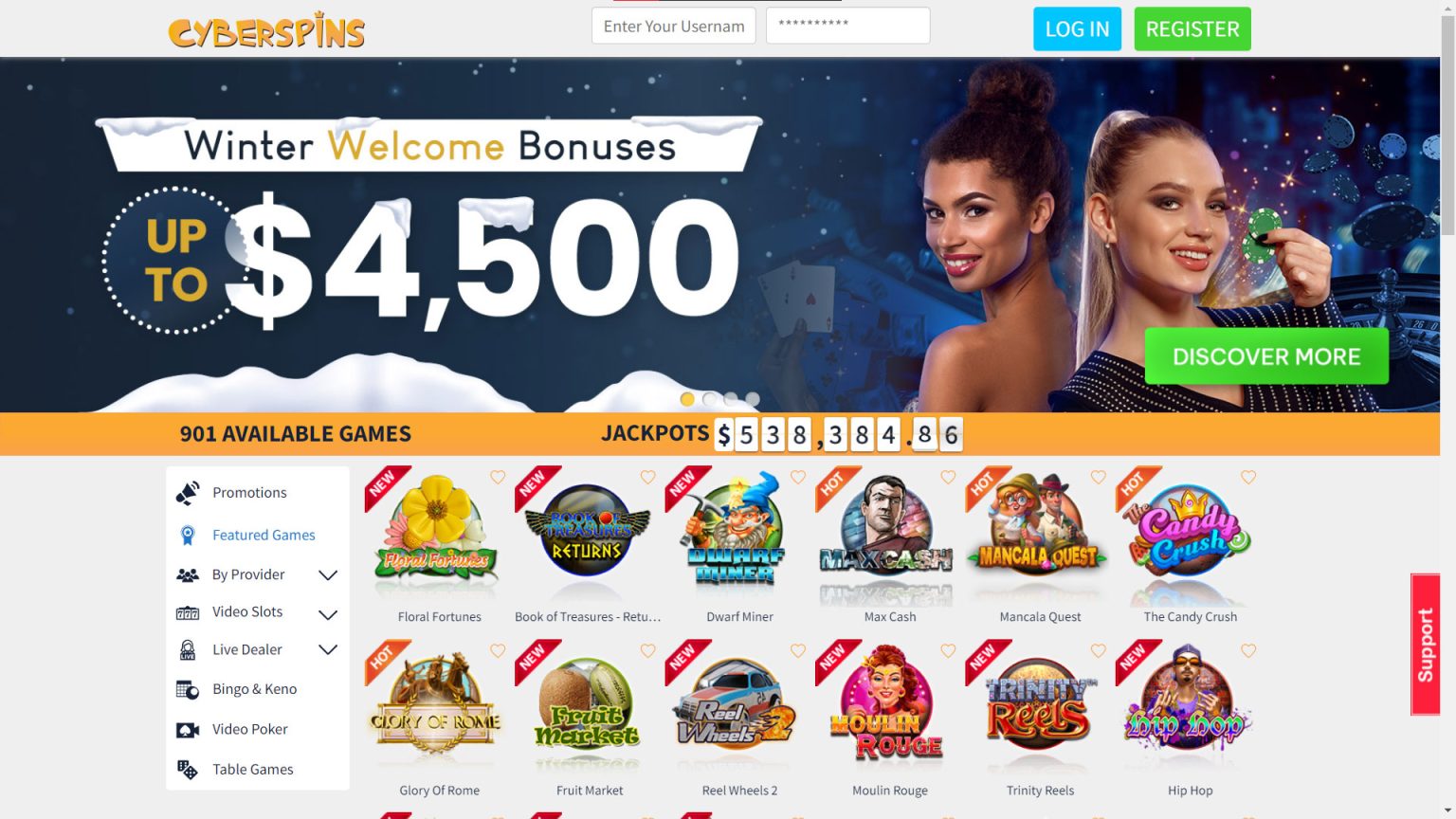Expand the Live Dealer chevron
Image resolution: width=1456 pixels, height=819 pixels.
(x=328, y=650)
